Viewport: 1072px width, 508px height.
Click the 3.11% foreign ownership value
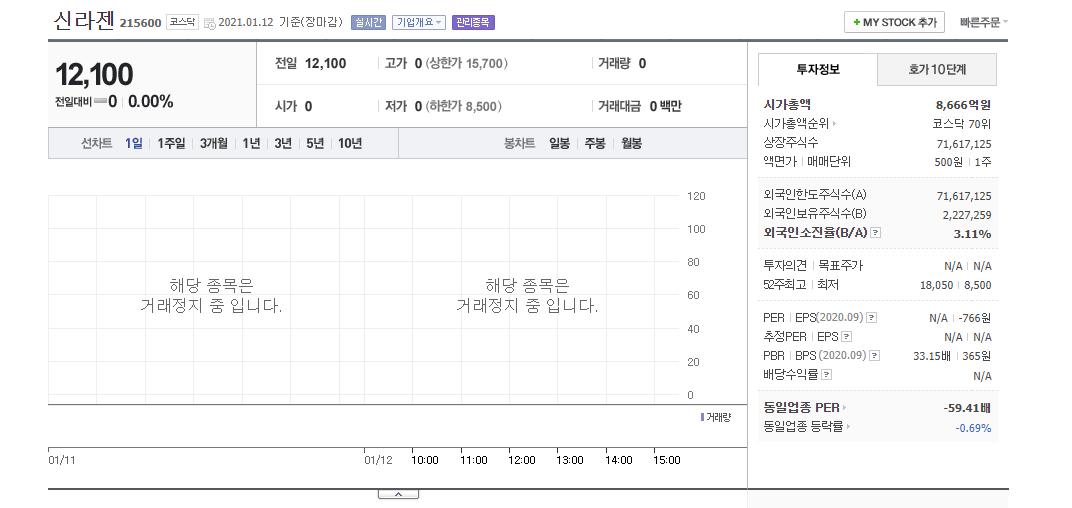(x=972, y=234)
